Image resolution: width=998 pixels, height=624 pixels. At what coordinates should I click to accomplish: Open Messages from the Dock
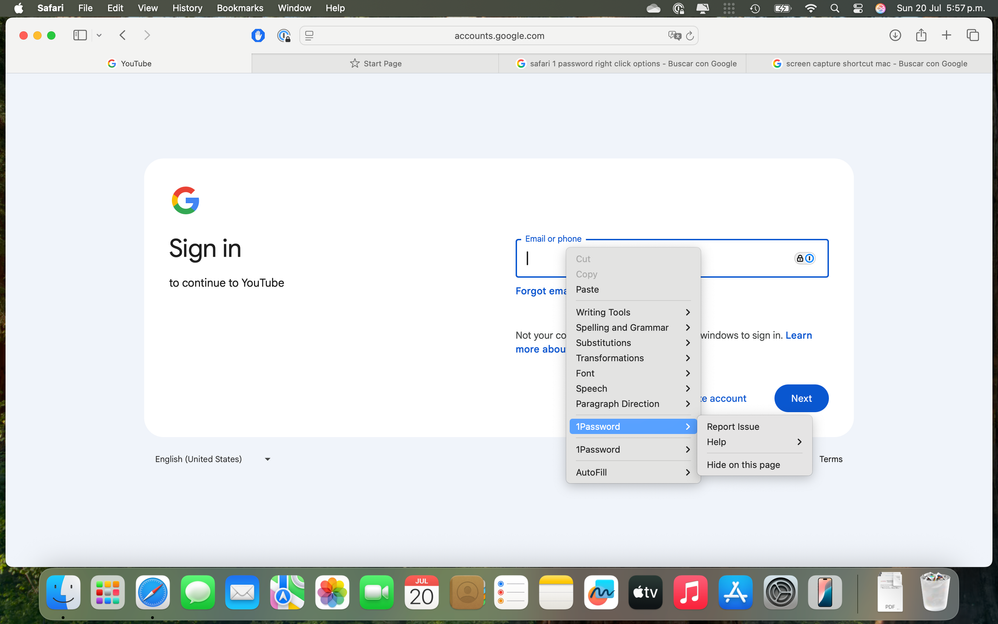pos(197,593)
